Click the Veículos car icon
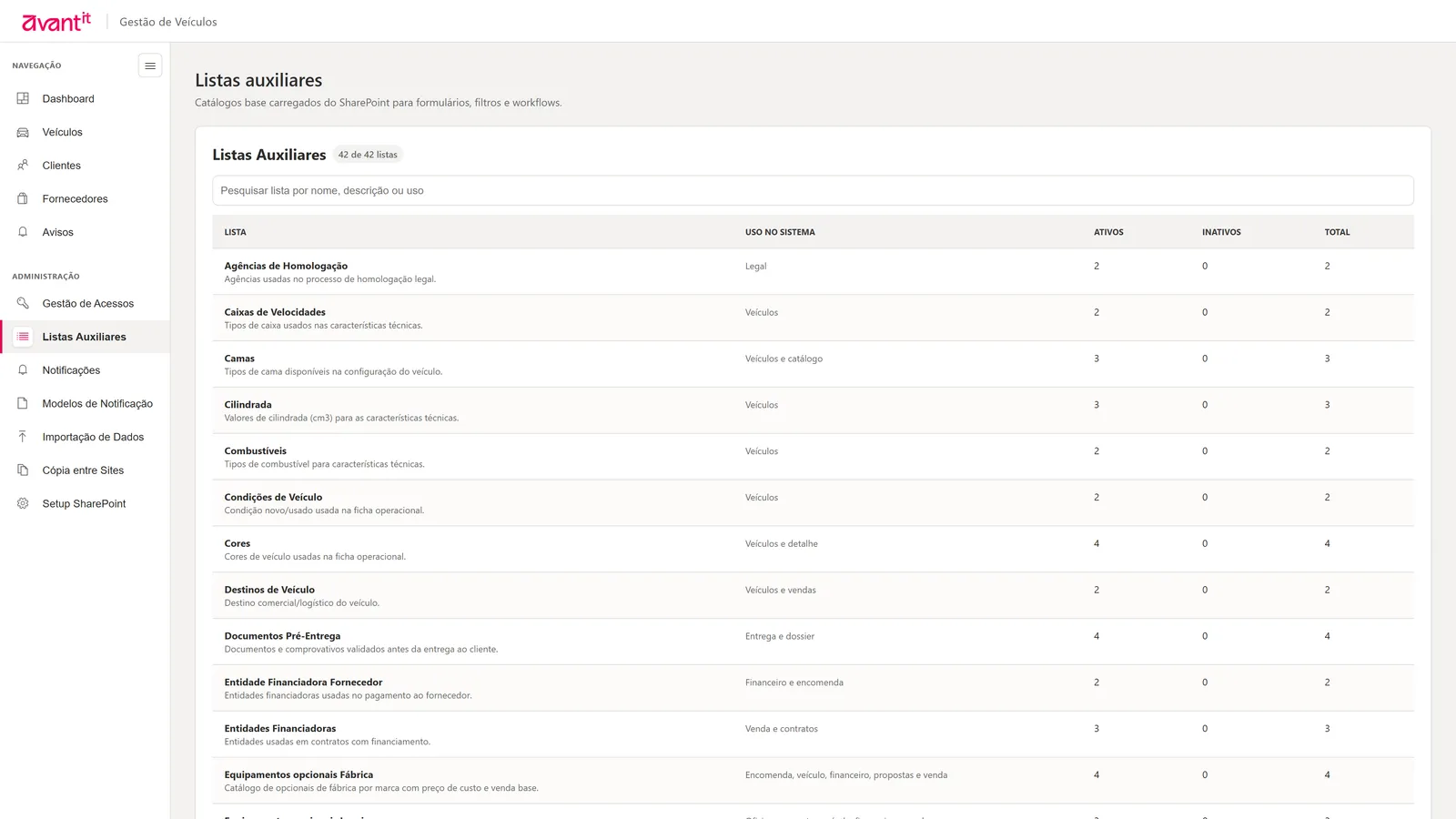The width and height of the screenshot is (1456, 819). [23, 132]
